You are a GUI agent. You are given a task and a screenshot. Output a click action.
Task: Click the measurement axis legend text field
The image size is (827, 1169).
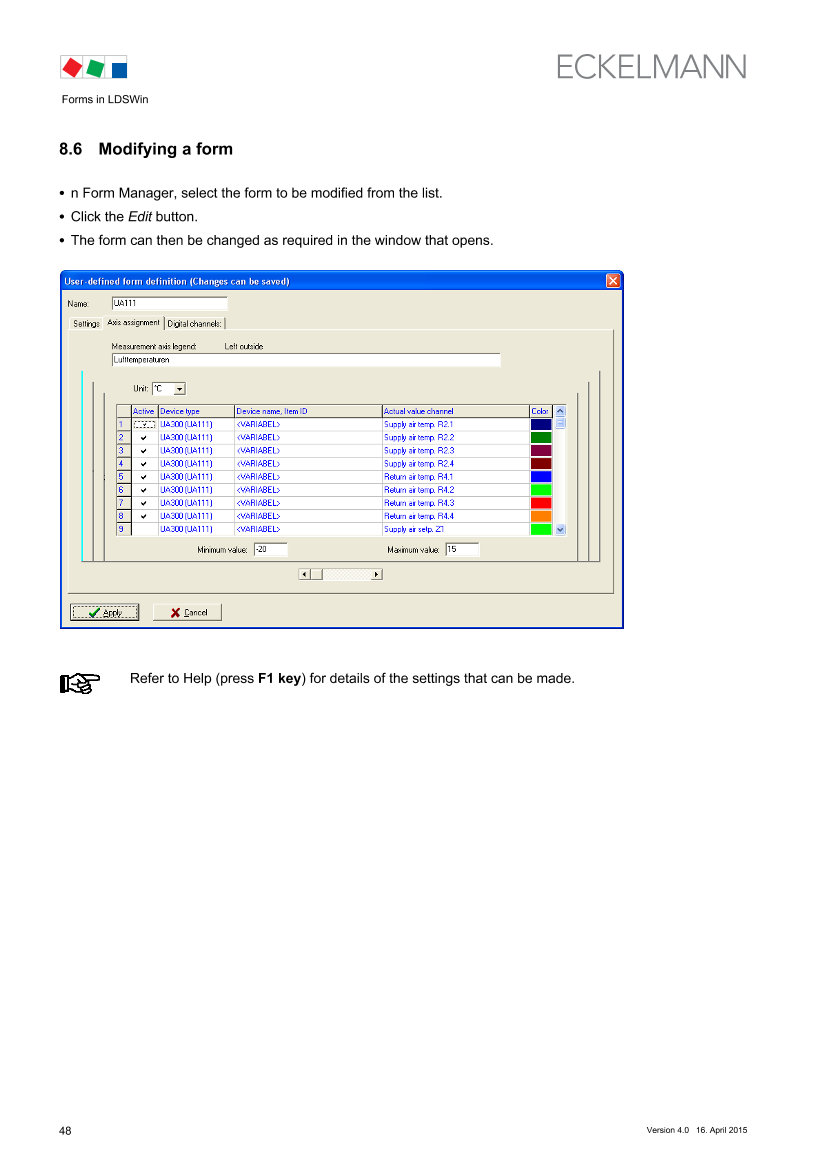(x=306, y=360)
